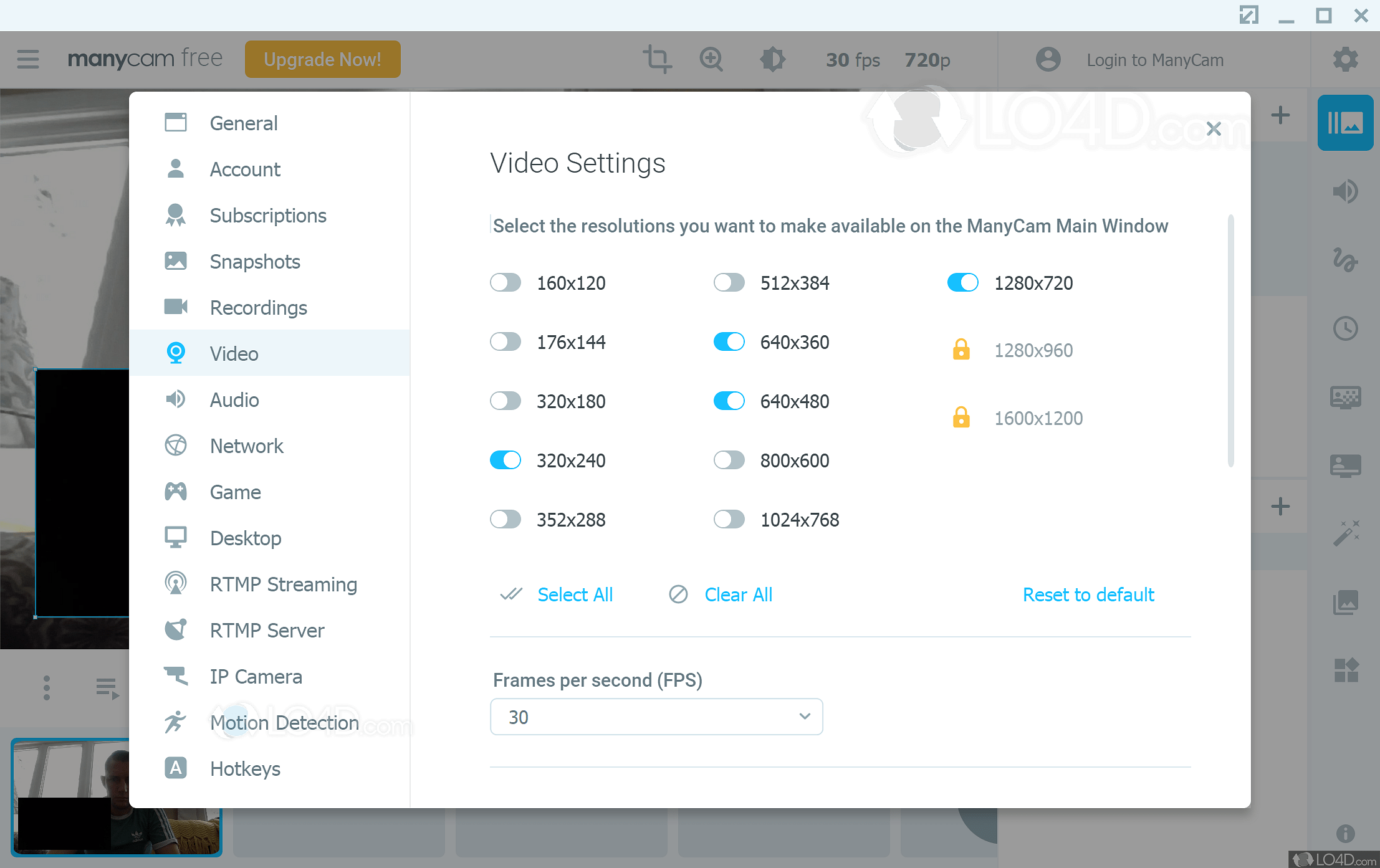Switch to the Audio settings tab
The width and height of the screenshot is (1380, 868).
[234, 400]
